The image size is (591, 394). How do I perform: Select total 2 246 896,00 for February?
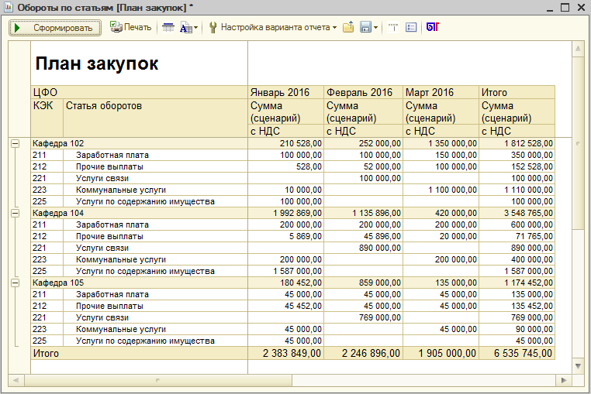363,353
